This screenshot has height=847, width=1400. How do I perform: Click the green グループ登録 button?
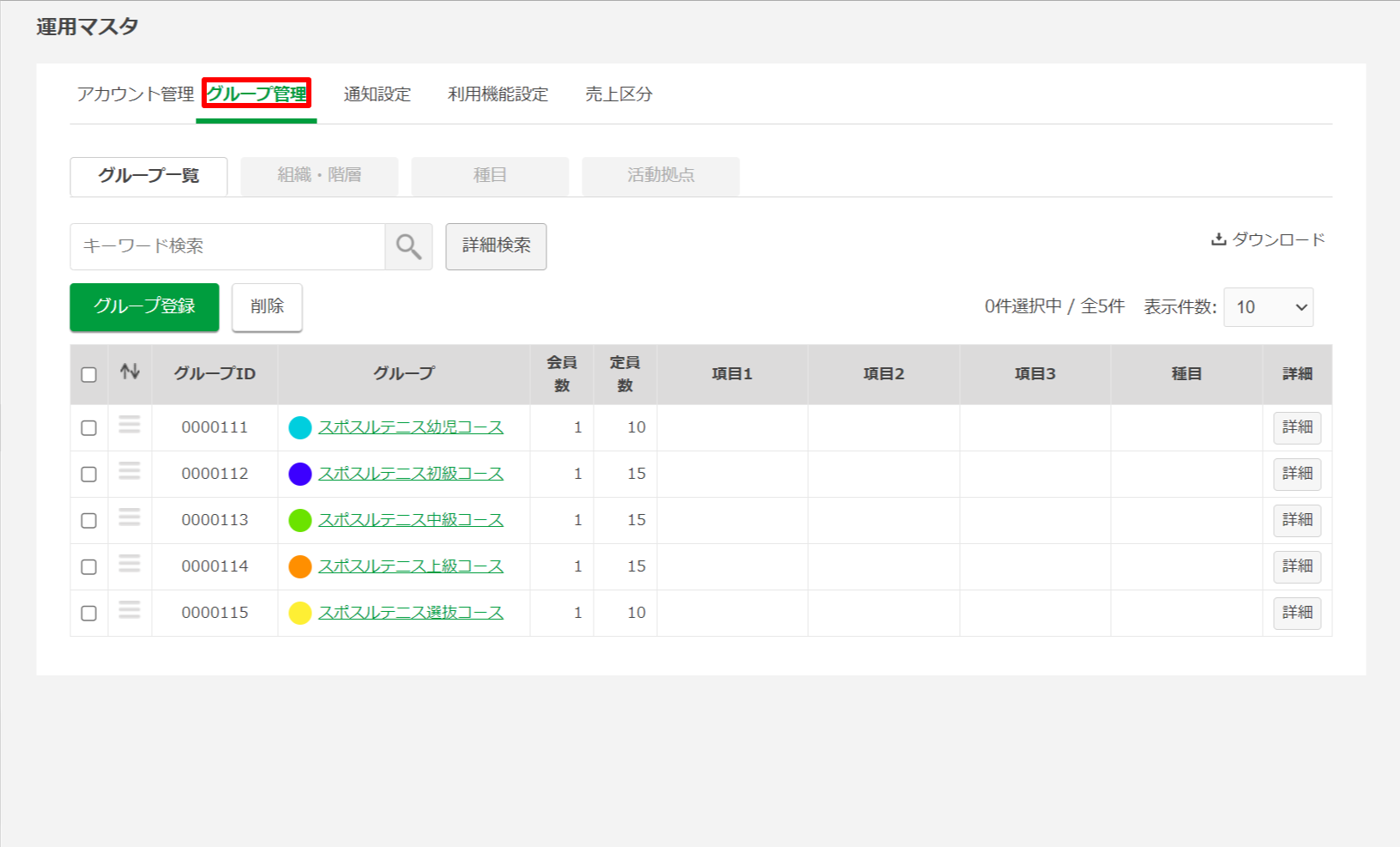(144, 306)
